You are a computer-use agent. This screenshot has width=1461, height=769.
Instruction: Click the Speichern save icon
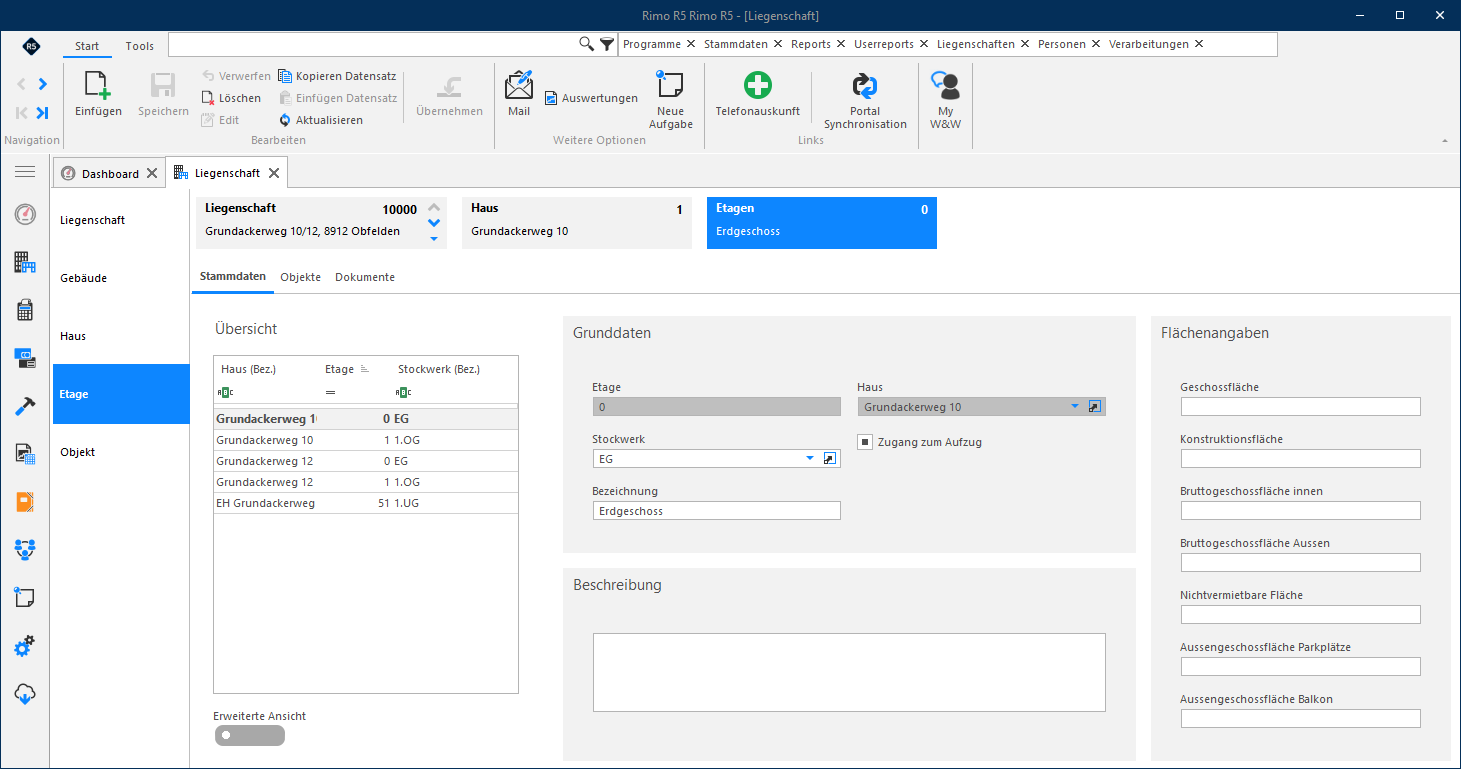(163, 87)
